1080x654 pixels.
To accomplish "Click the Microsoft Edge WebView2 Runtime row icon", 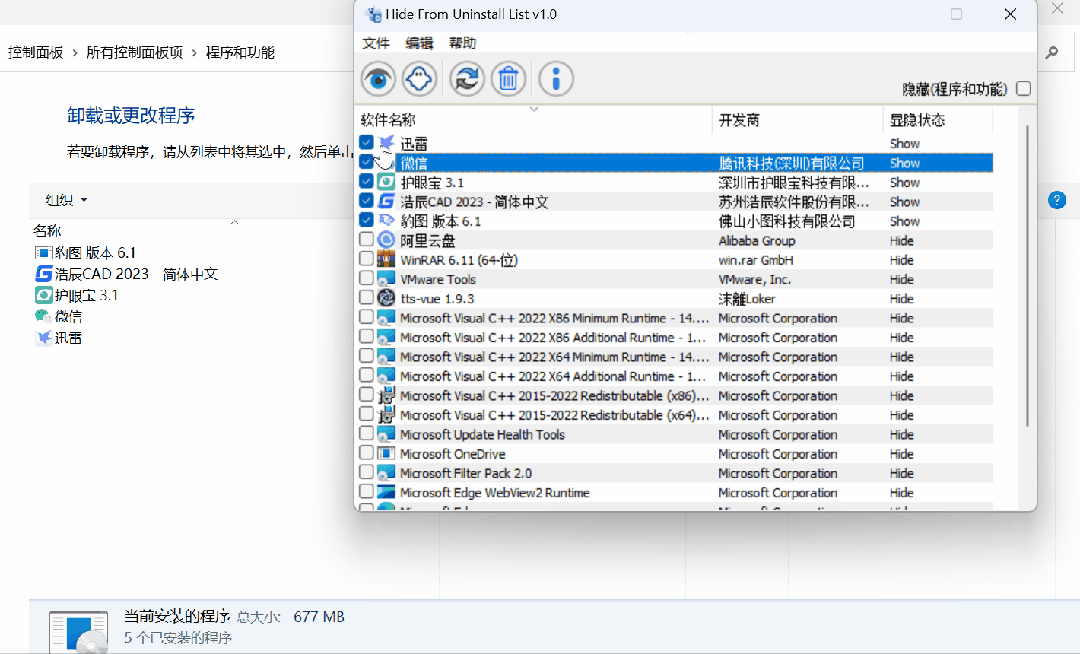I will 386,492.
